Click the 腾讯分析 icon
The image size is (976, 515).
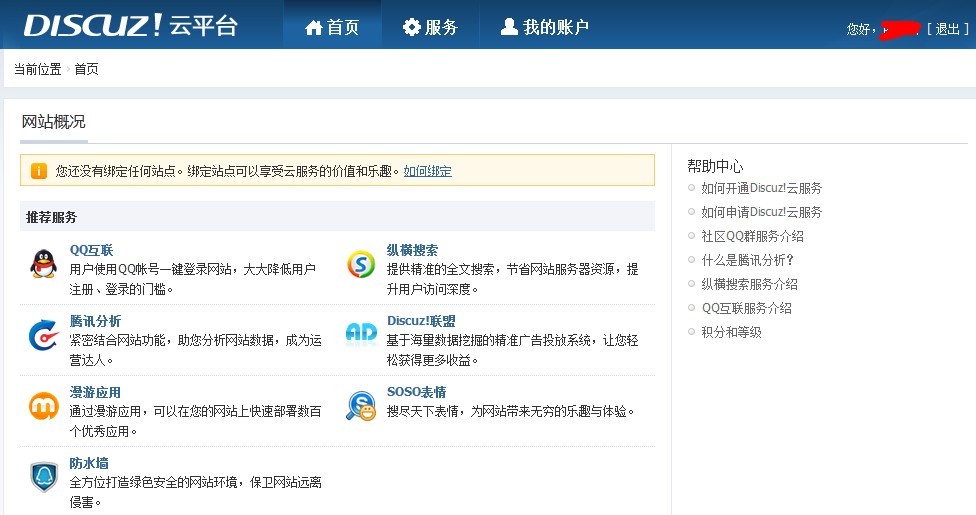click(44, 335)
